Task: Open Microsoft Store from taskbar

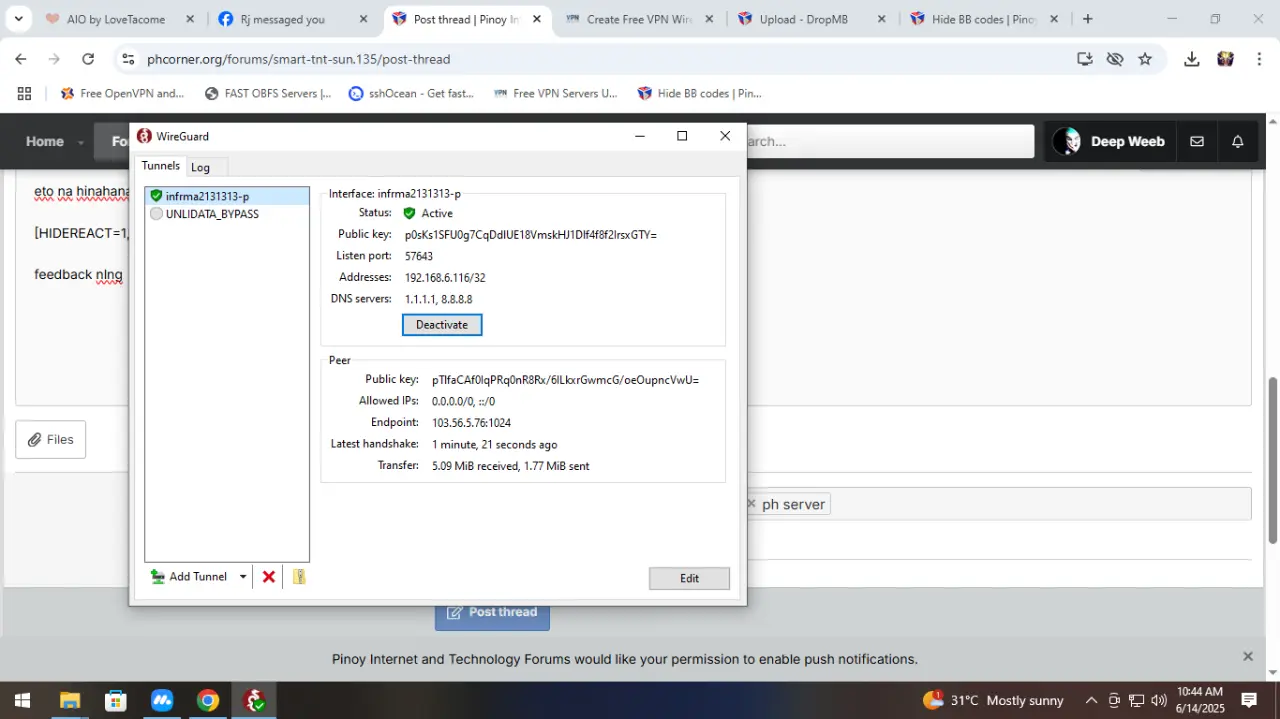Action: point(115,700)
